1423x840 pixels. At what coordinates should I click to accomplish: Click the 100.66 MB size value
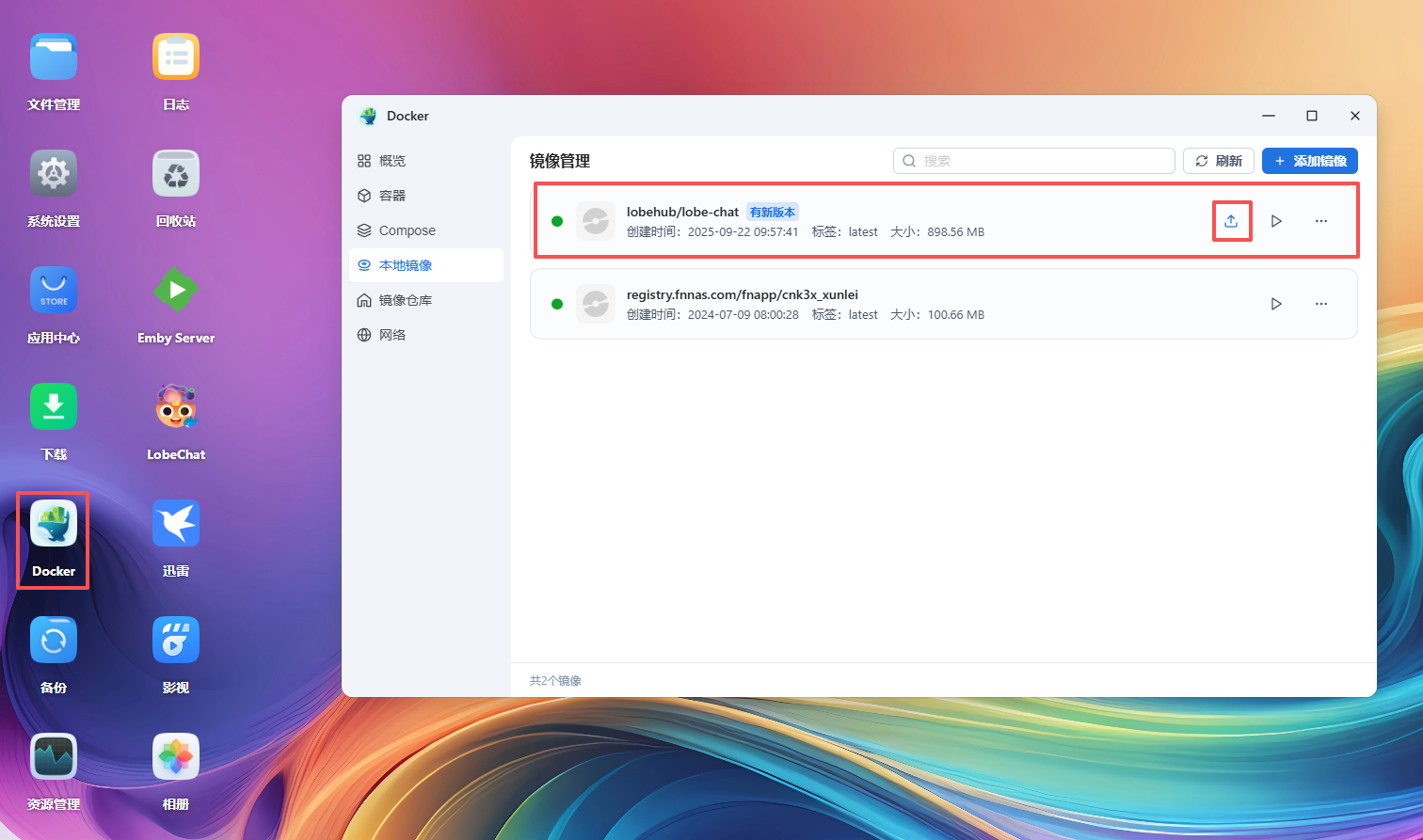956,315
